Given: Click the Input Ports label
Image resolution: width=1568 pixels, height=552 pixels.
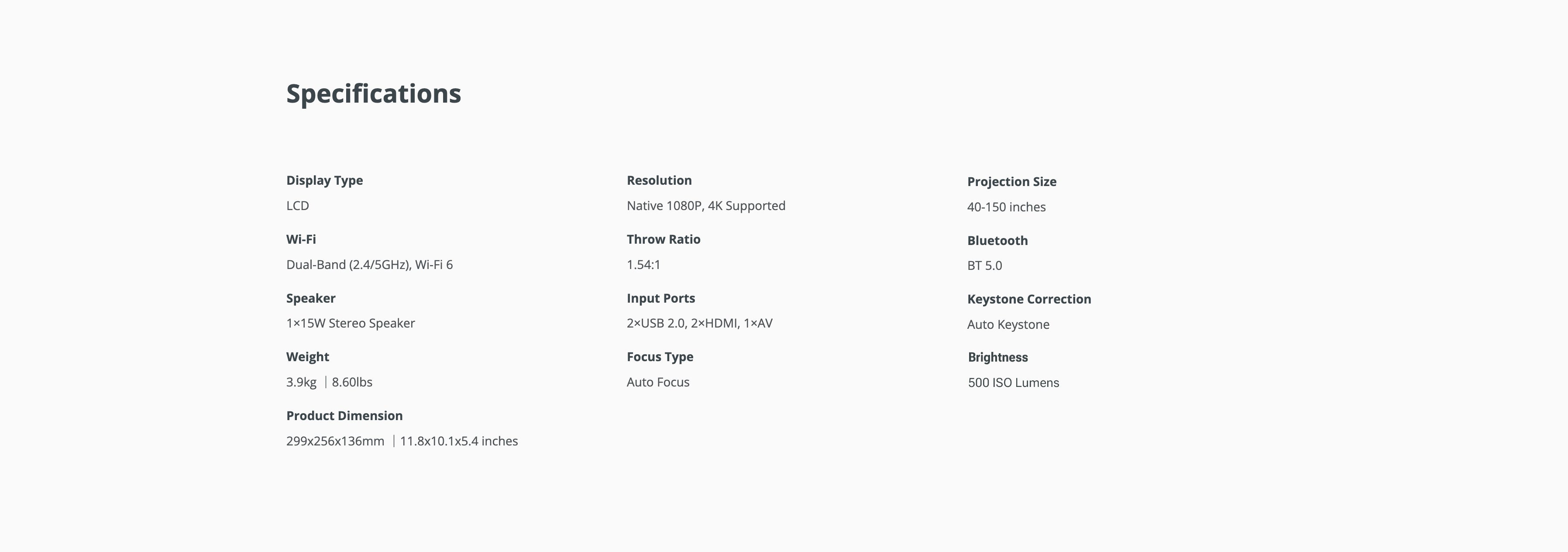Looking at the screenshot, I should tap(660, 299).
